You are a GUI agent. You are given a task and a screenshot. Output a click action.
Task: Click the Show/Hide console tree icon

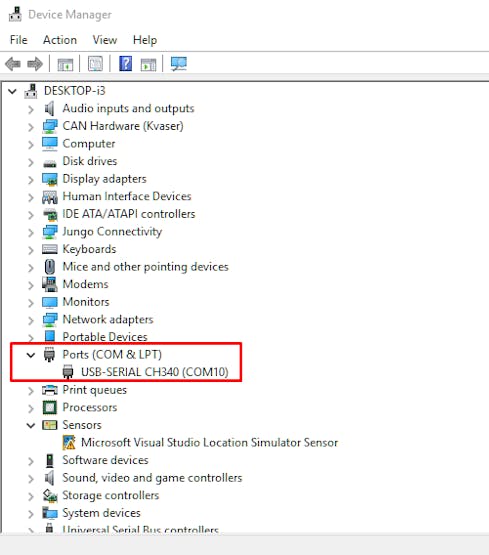pos(65,64)
